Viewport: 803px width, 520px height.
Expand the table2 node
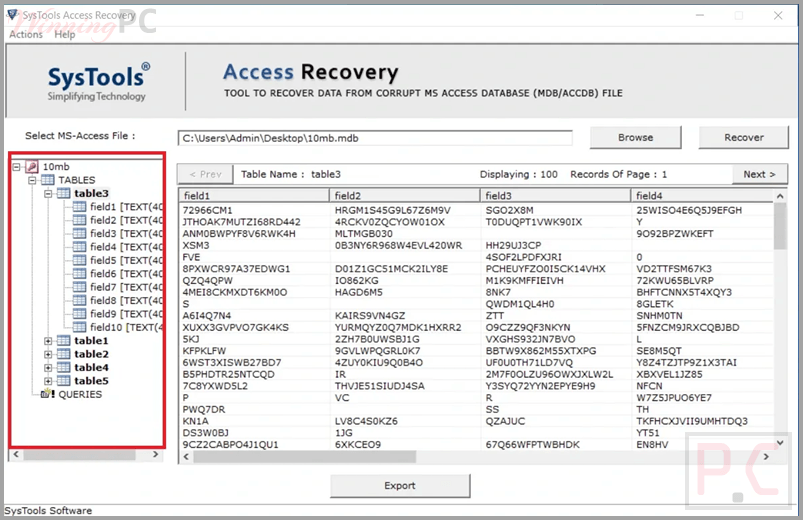[x=48, y=354]
